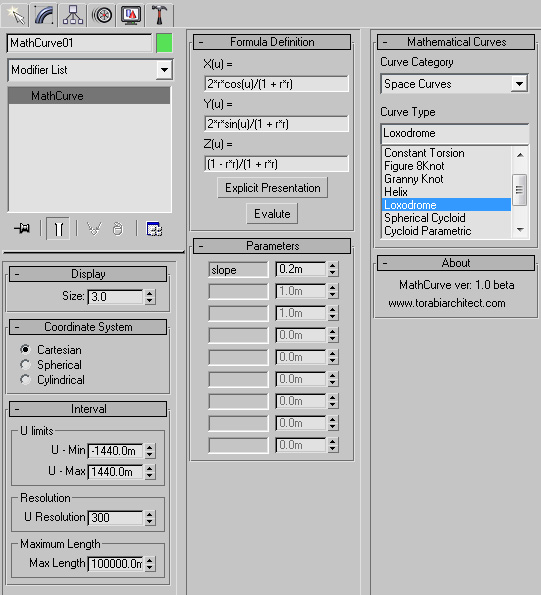The width and height of the screenshot is (541, 595).
Task: Open the Modifier List dropdown
Action: click(90, 70)
